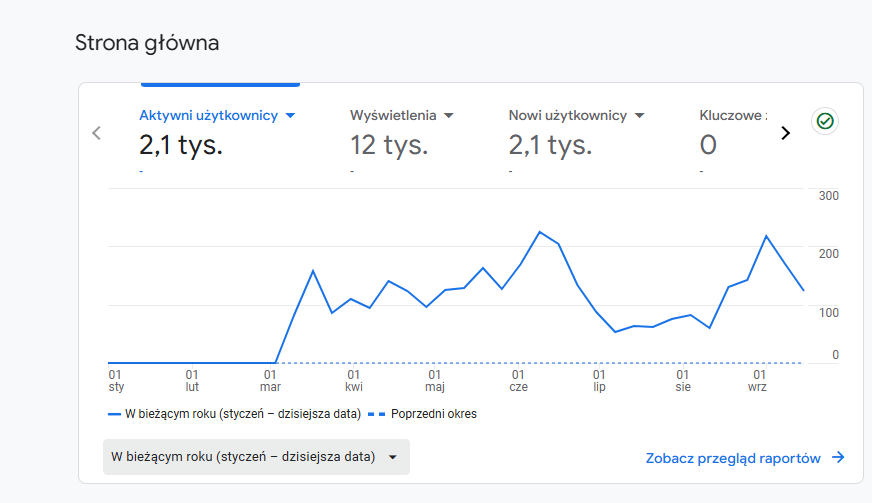Open the Zobacz przegląd raportów link

[733, 458]
